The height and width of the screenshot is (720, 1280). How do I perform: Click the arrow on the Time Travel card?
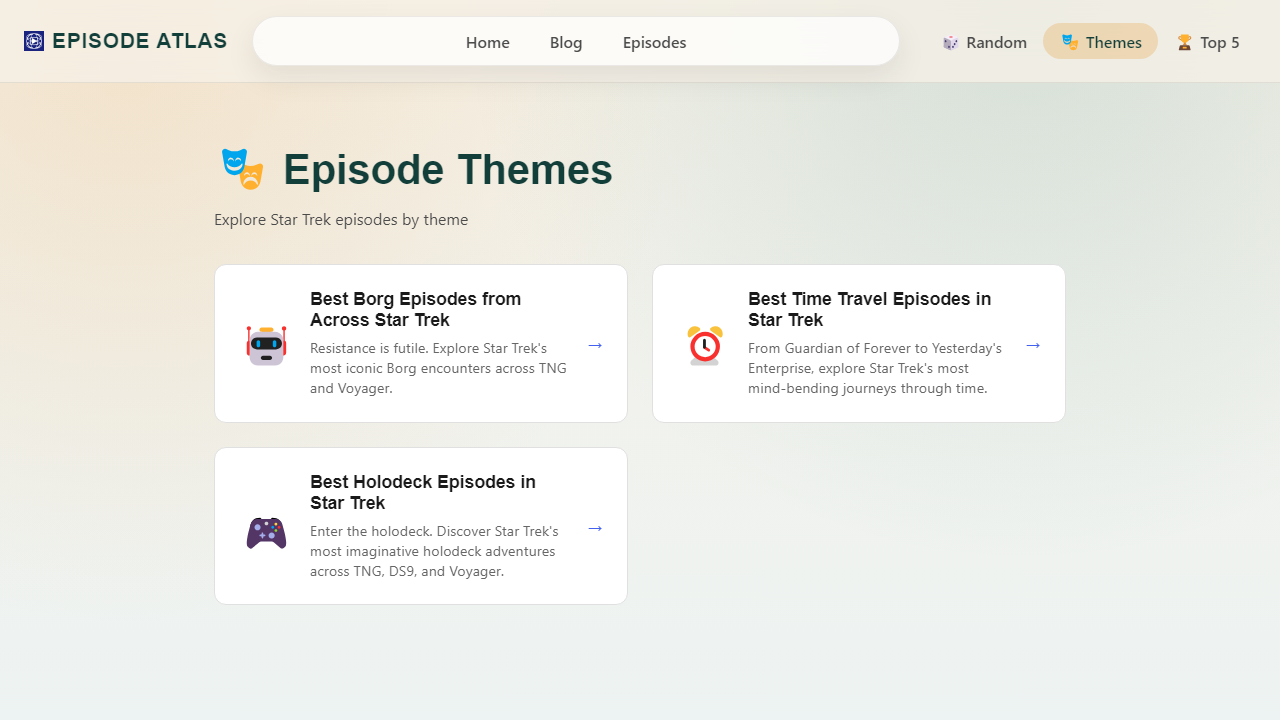point(1033,344)
